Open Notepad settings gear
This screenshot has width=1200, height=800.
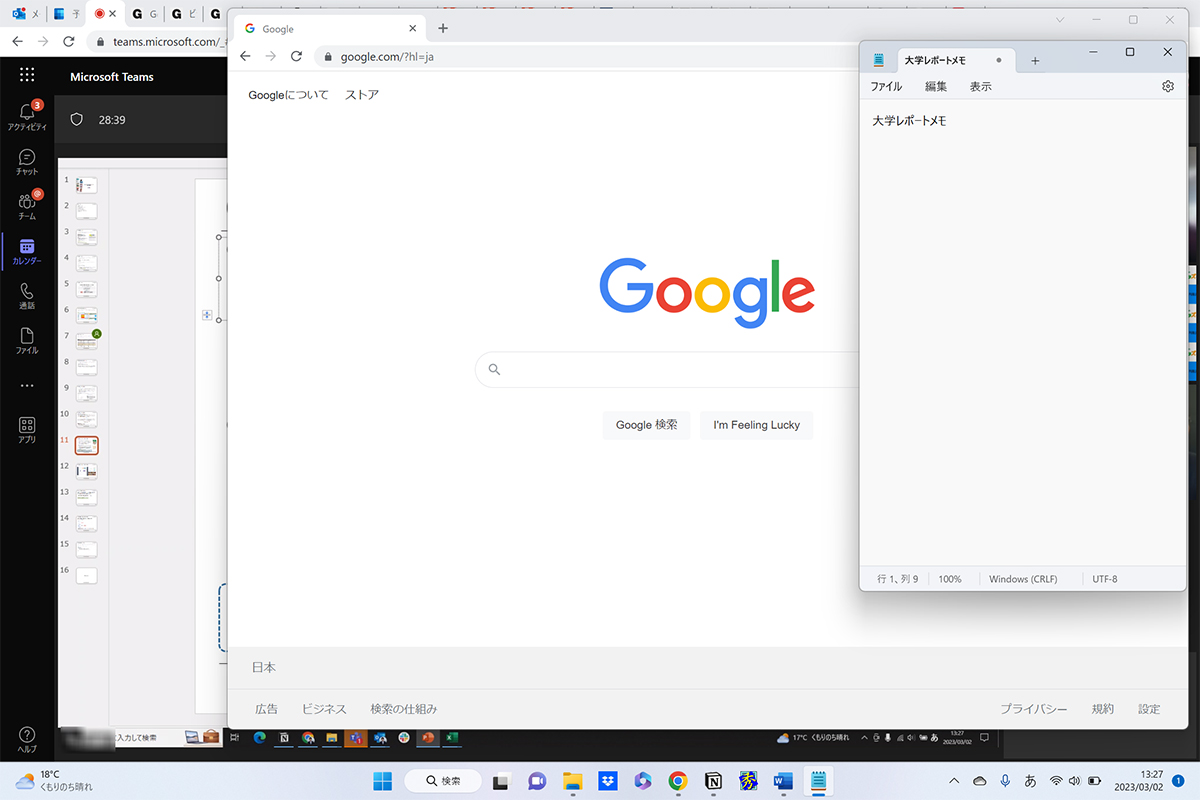click(x=1167, y=87)
